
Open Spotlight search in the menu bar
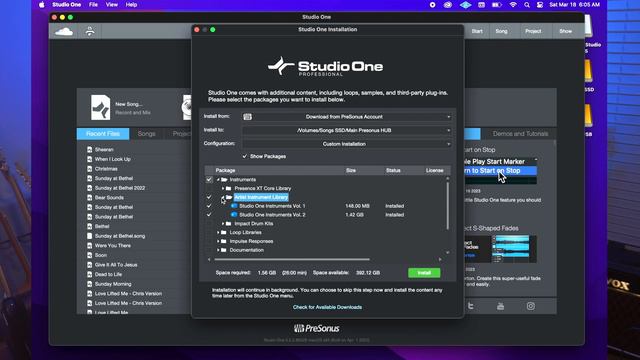pyautogui.click(x=527, y=5)
